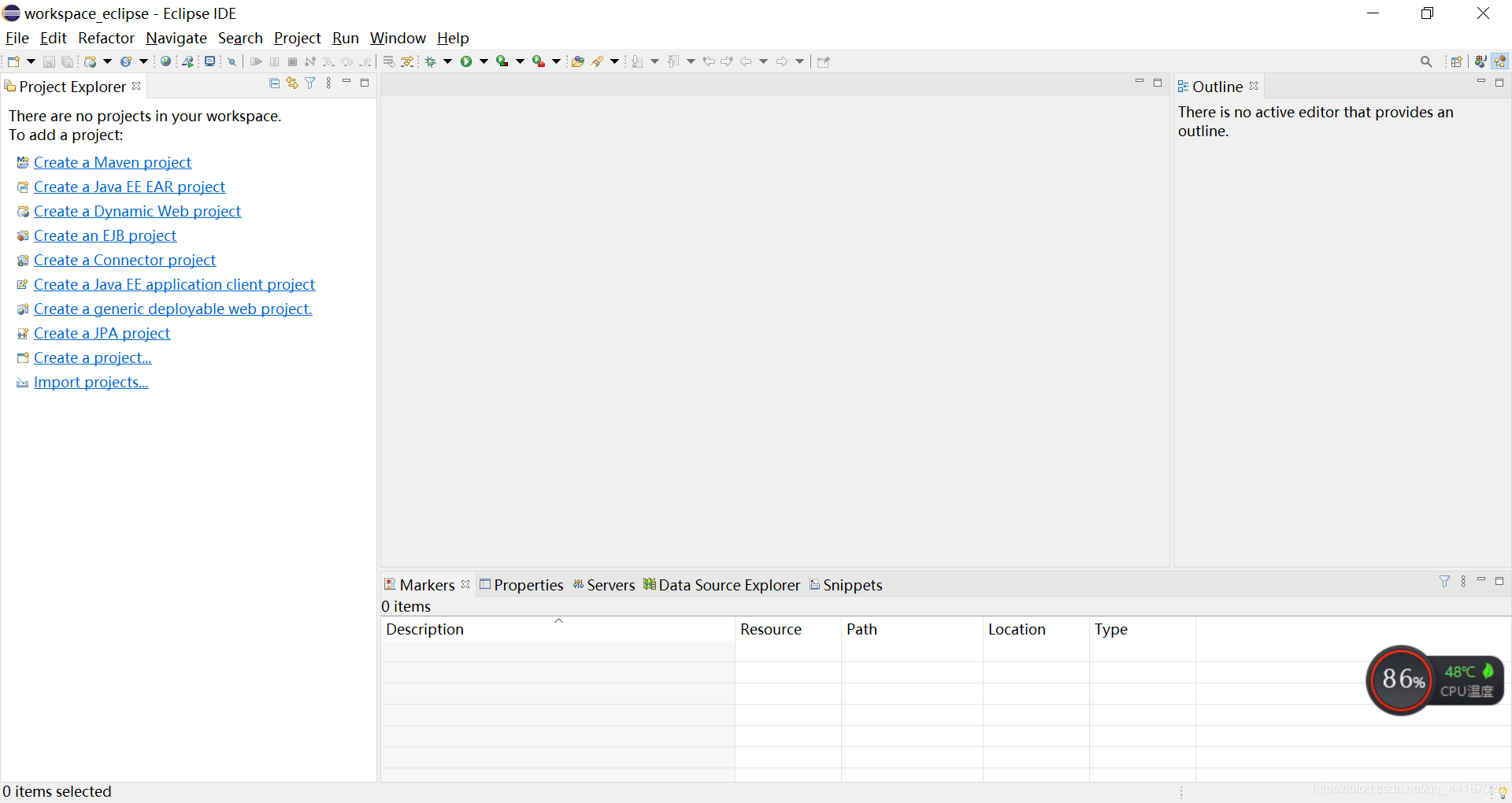Switch to the Snippets tab
This screenshot has width=1512, height=803.
(x=846, y=585)
